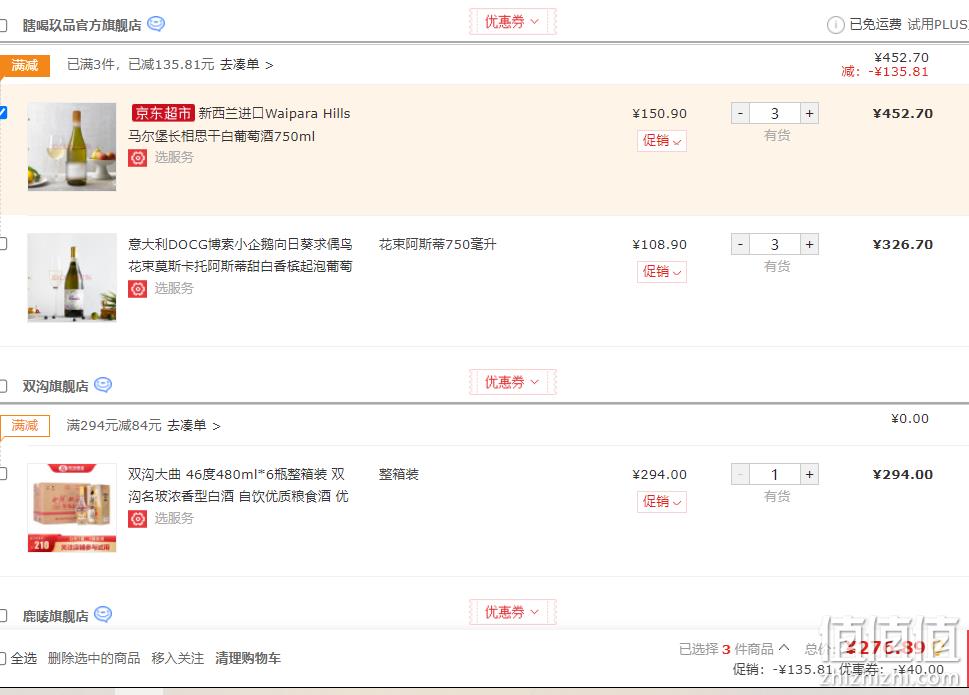Click the 京东超市 badge on Waipara item
Image resolution: width=969 pixels, height=695 pixels.
pyautogui.click(x=163, y=113)
